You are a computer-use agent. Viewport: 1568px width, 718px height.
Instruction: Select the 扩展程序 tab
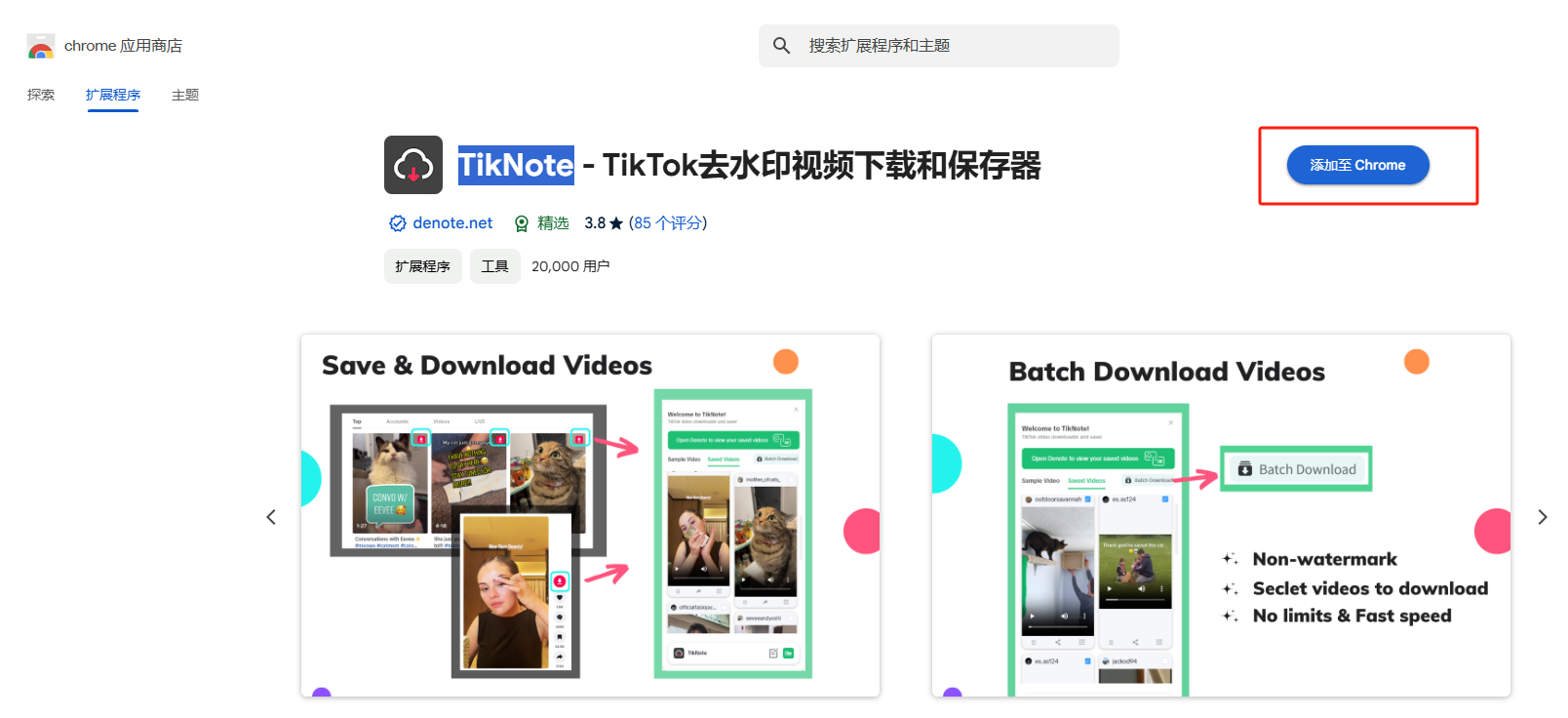(x=113, y=95)
